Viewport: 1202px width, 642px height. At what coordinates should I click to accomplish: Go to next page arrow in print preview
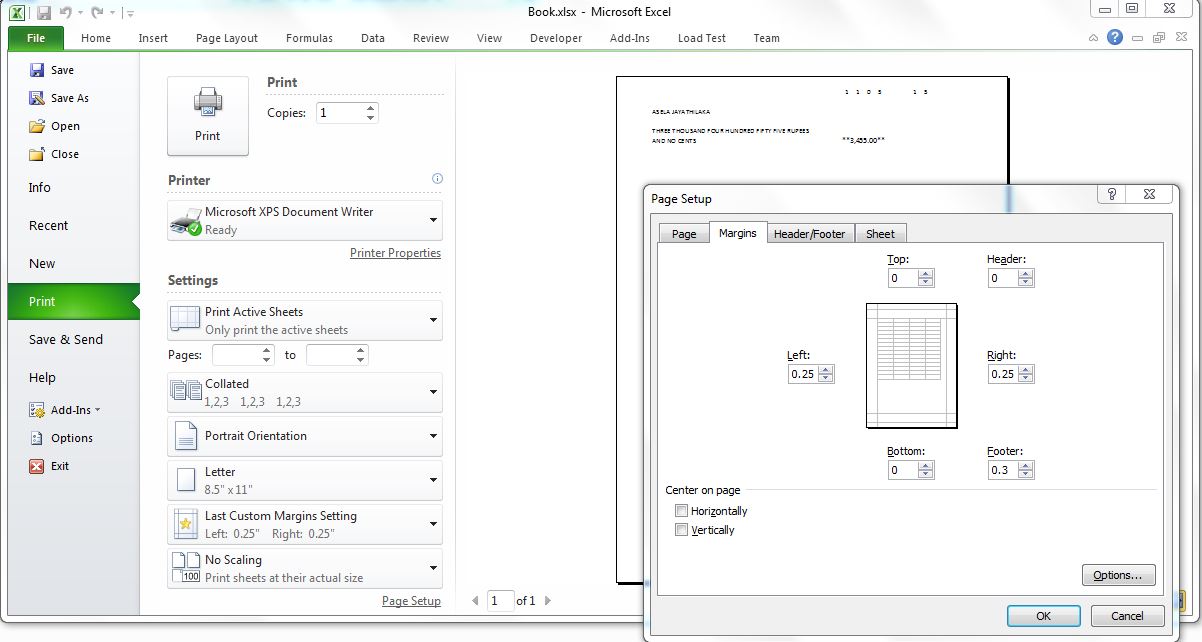click(548, 601)
